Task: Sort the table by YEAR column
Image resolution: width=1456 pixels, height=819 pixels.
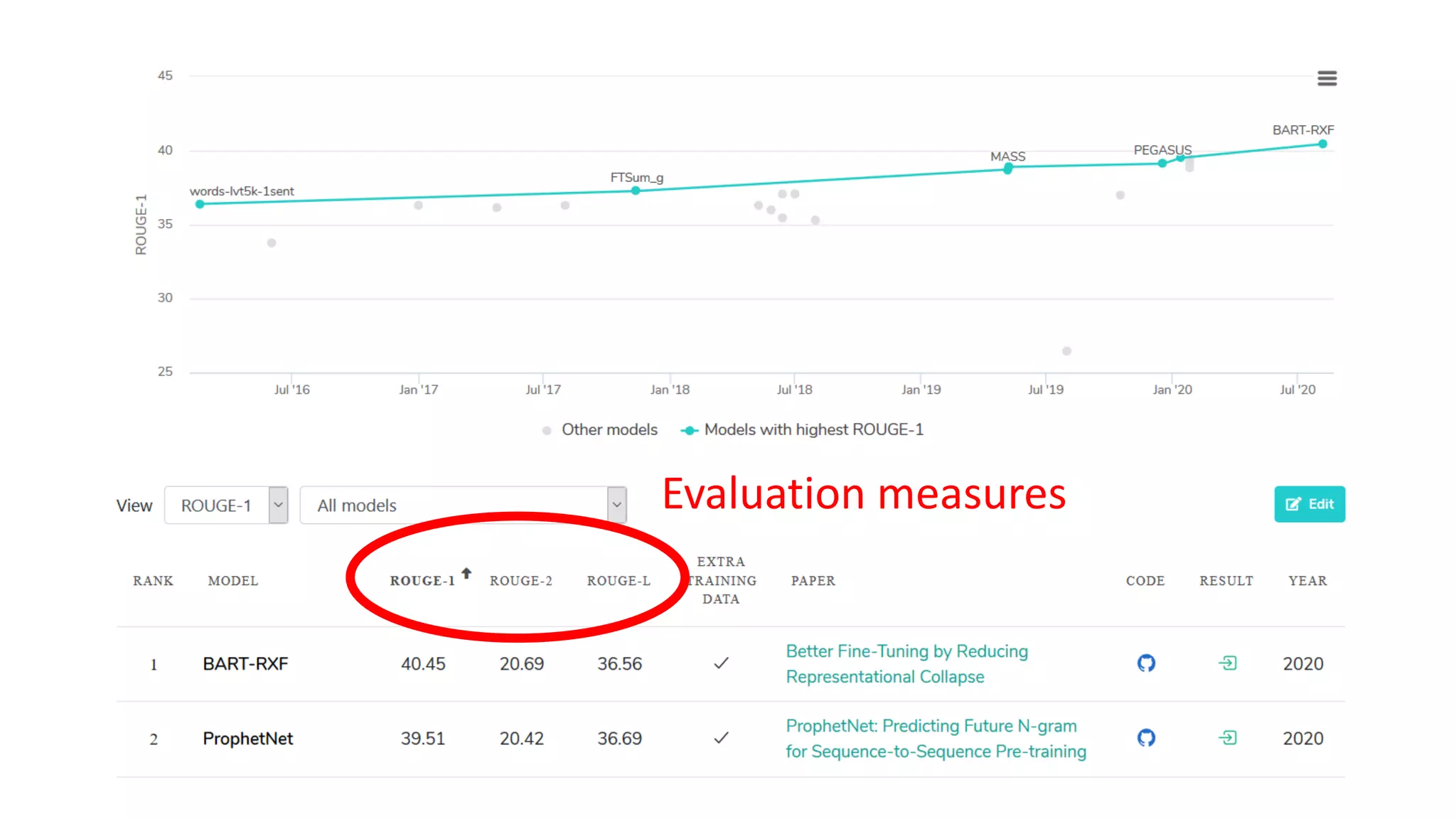Action: click(1307, 581)
